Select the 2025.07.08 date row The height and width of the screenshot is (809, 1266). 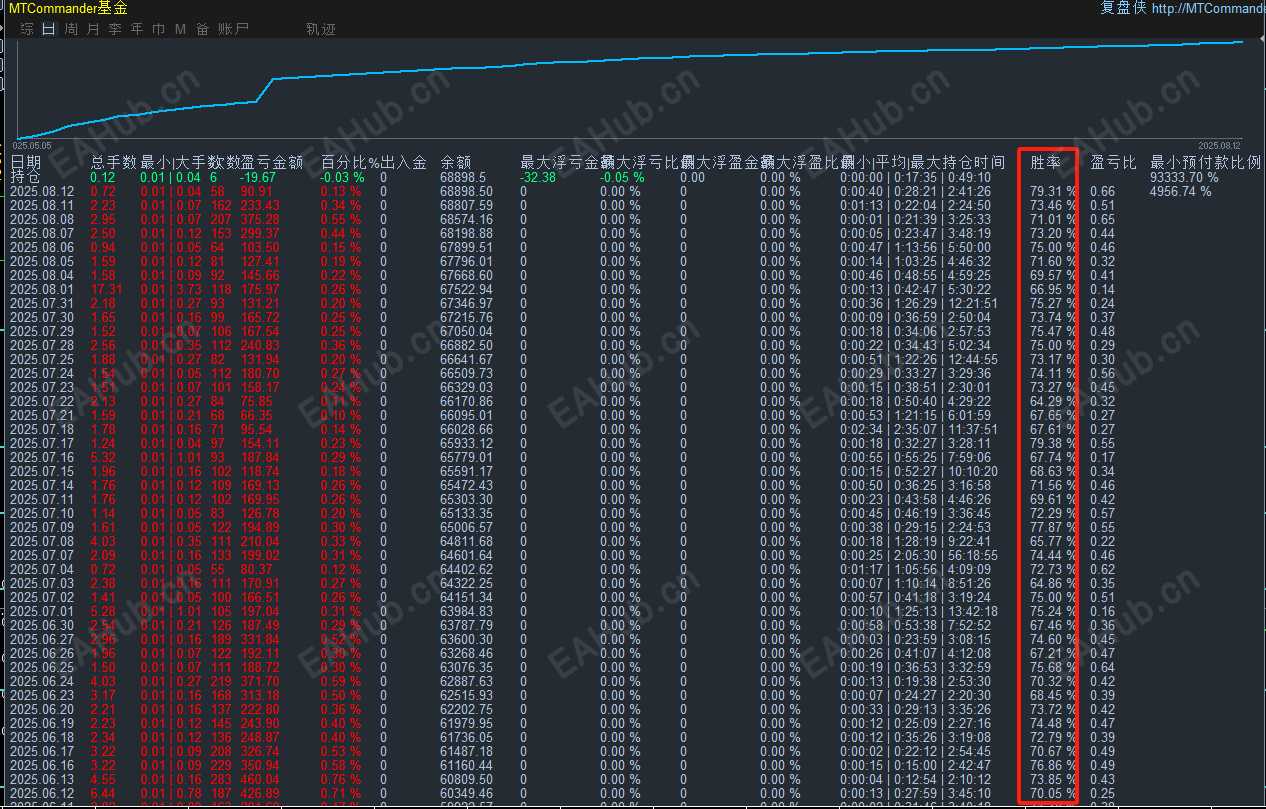point(42,541)
